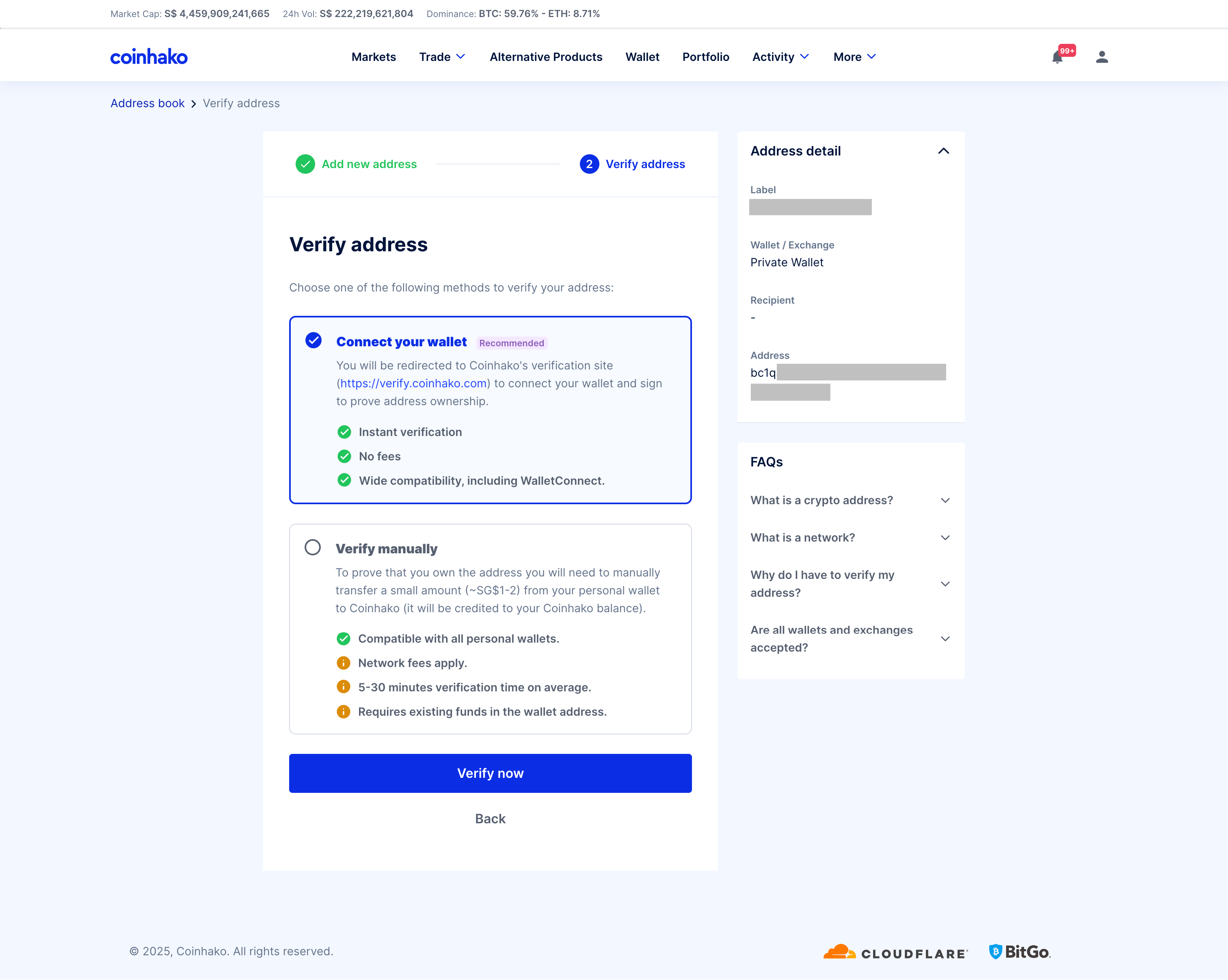Collapse the Address detail panel
The image size is (1228, 980).
coord(943,151)
